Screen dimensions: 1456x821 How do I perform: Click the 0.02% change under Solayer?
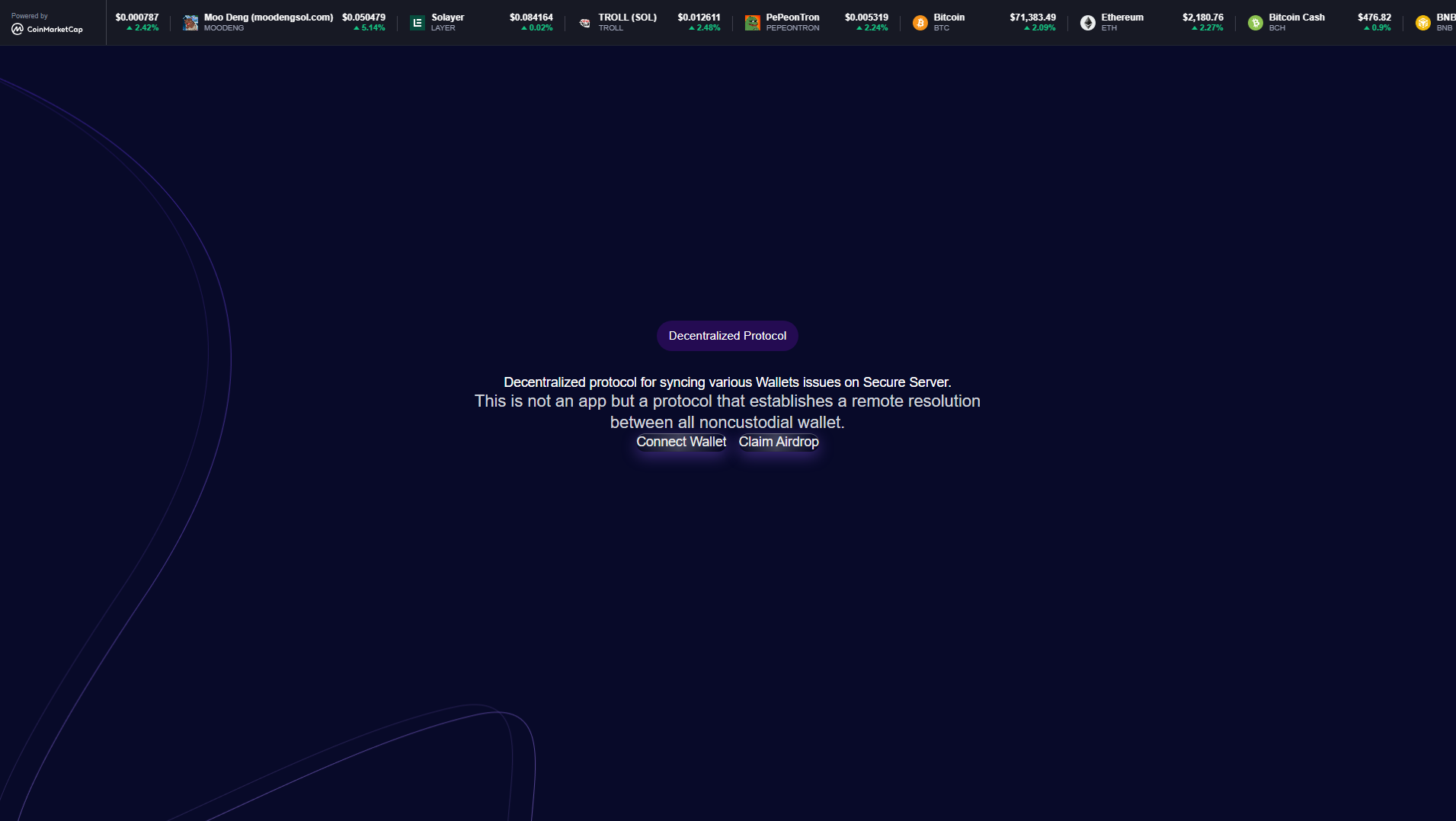click(537, 28)
